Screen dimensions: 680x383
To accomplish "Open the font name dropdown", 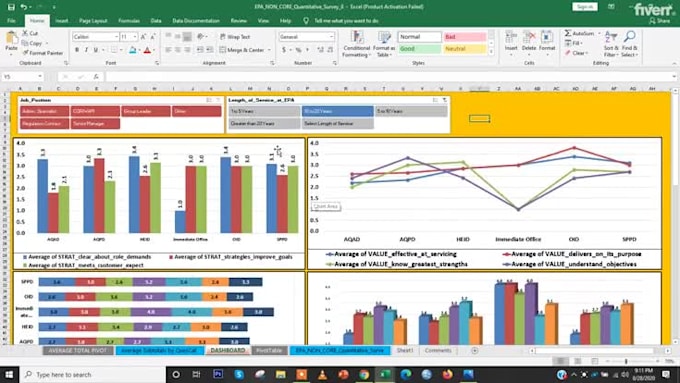I will [116, 37].
